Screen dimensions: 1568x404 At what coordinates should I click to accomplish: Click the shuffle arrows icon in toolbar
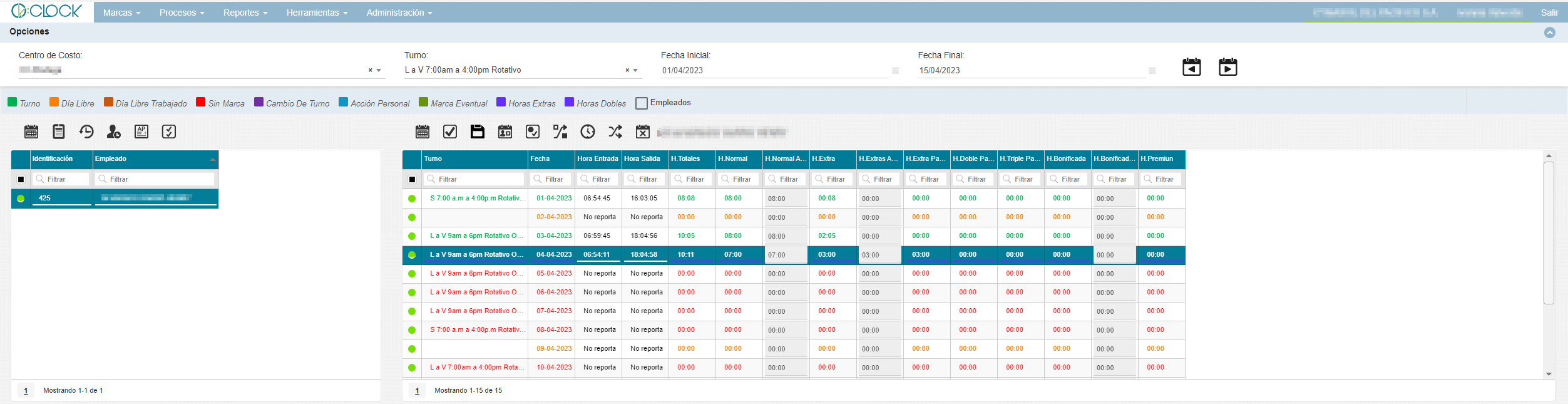tap(615, 132)
